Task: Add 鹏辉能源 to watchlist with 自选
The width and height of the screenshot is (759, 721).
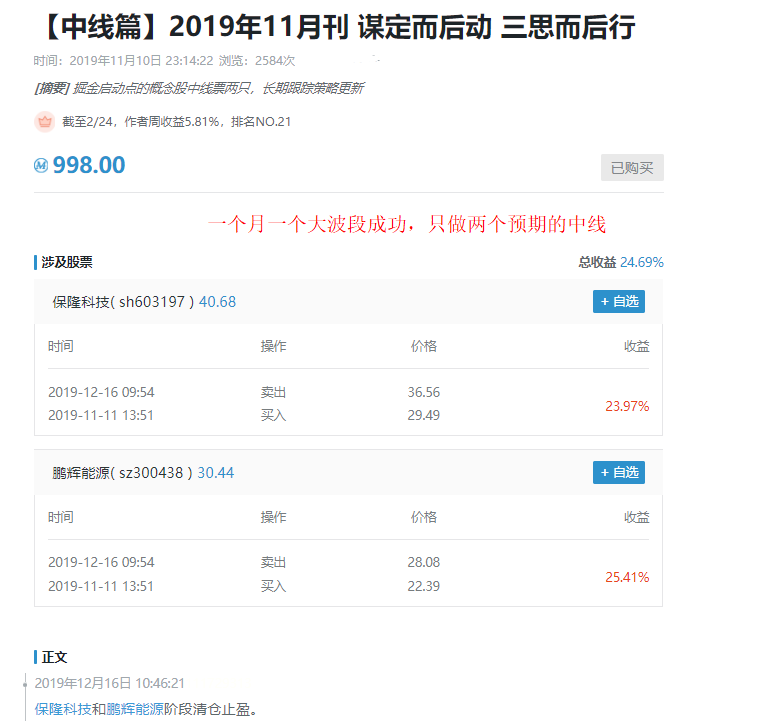Action: [x=619, y=473]
